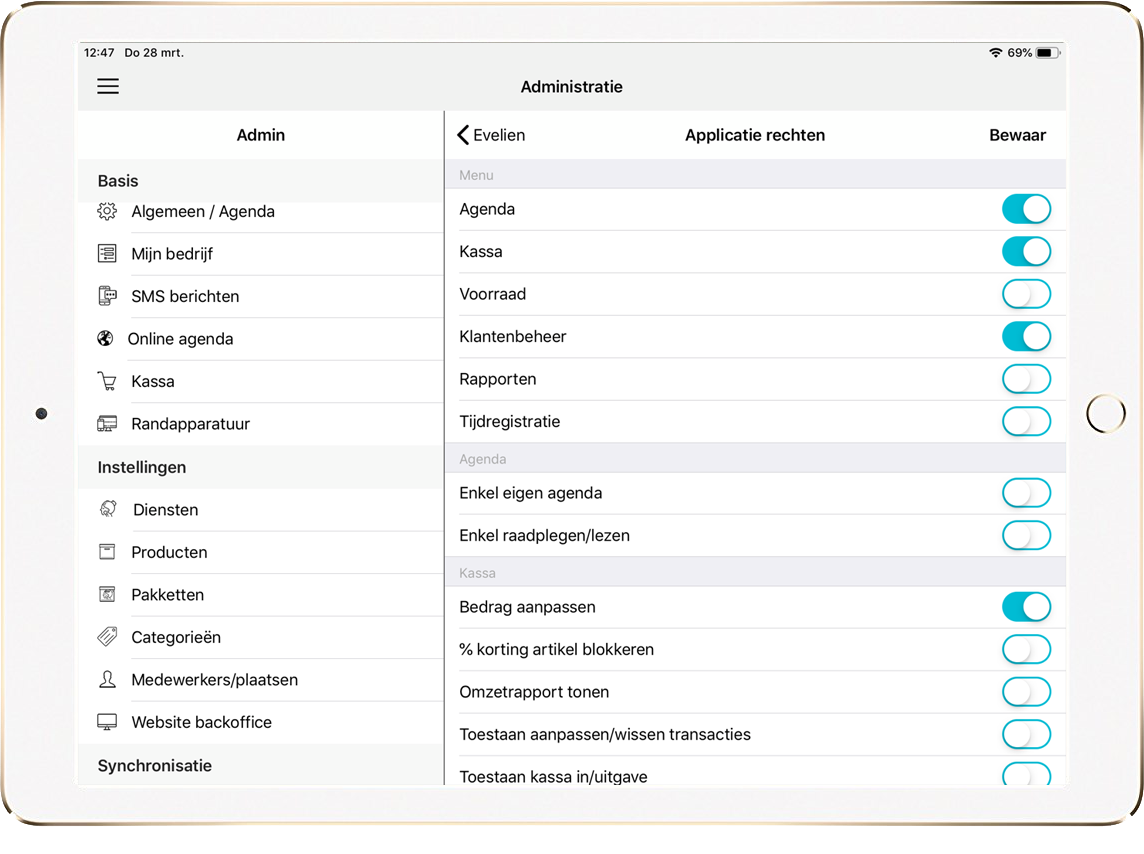Click the Toestaan kassa in/uitgave row label

pos(553,777)
